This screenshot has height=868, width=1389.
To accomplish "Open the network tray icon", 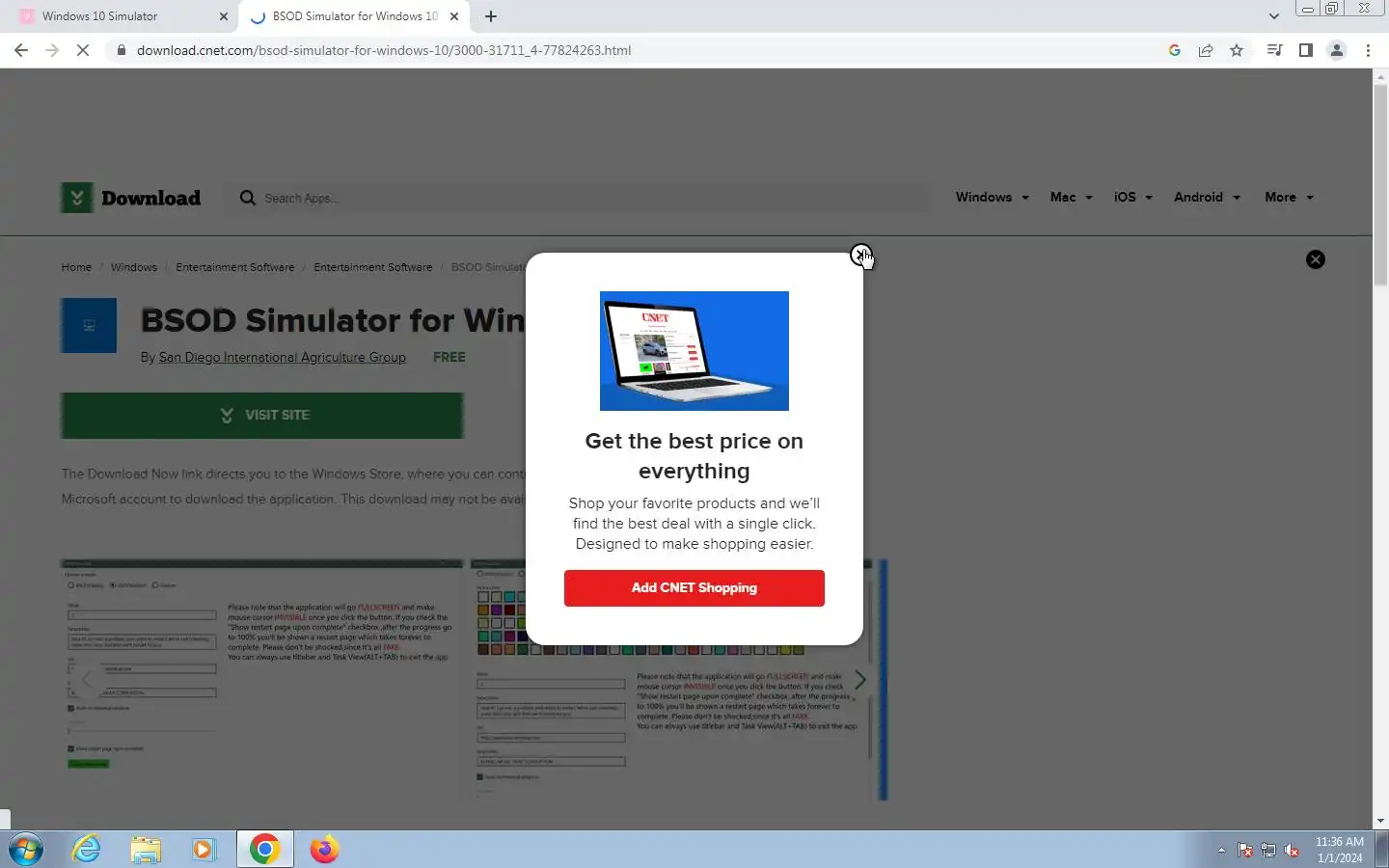I will point(1268,851).
